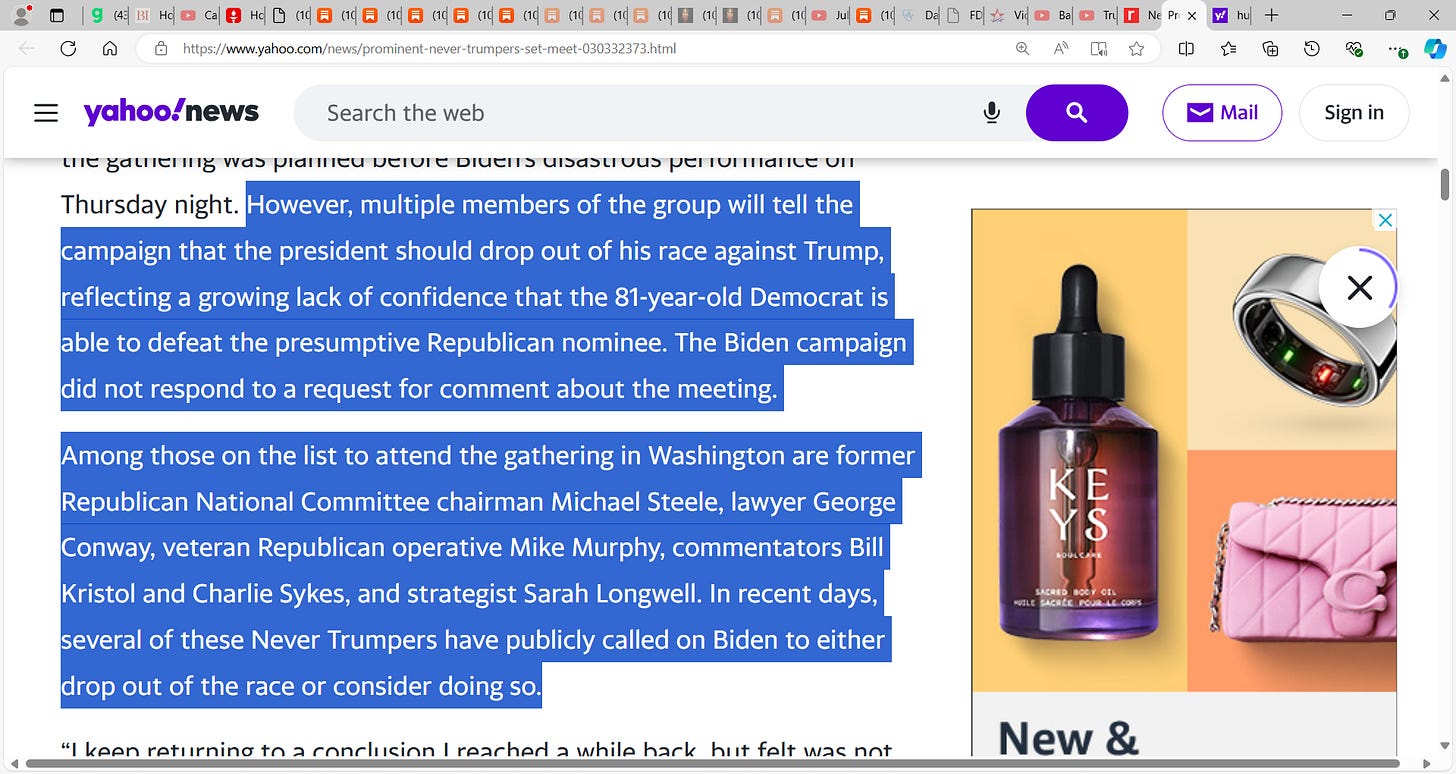
Task: Click the browser address bar URL
Action: pyautogui.click(x=430, y=48)
